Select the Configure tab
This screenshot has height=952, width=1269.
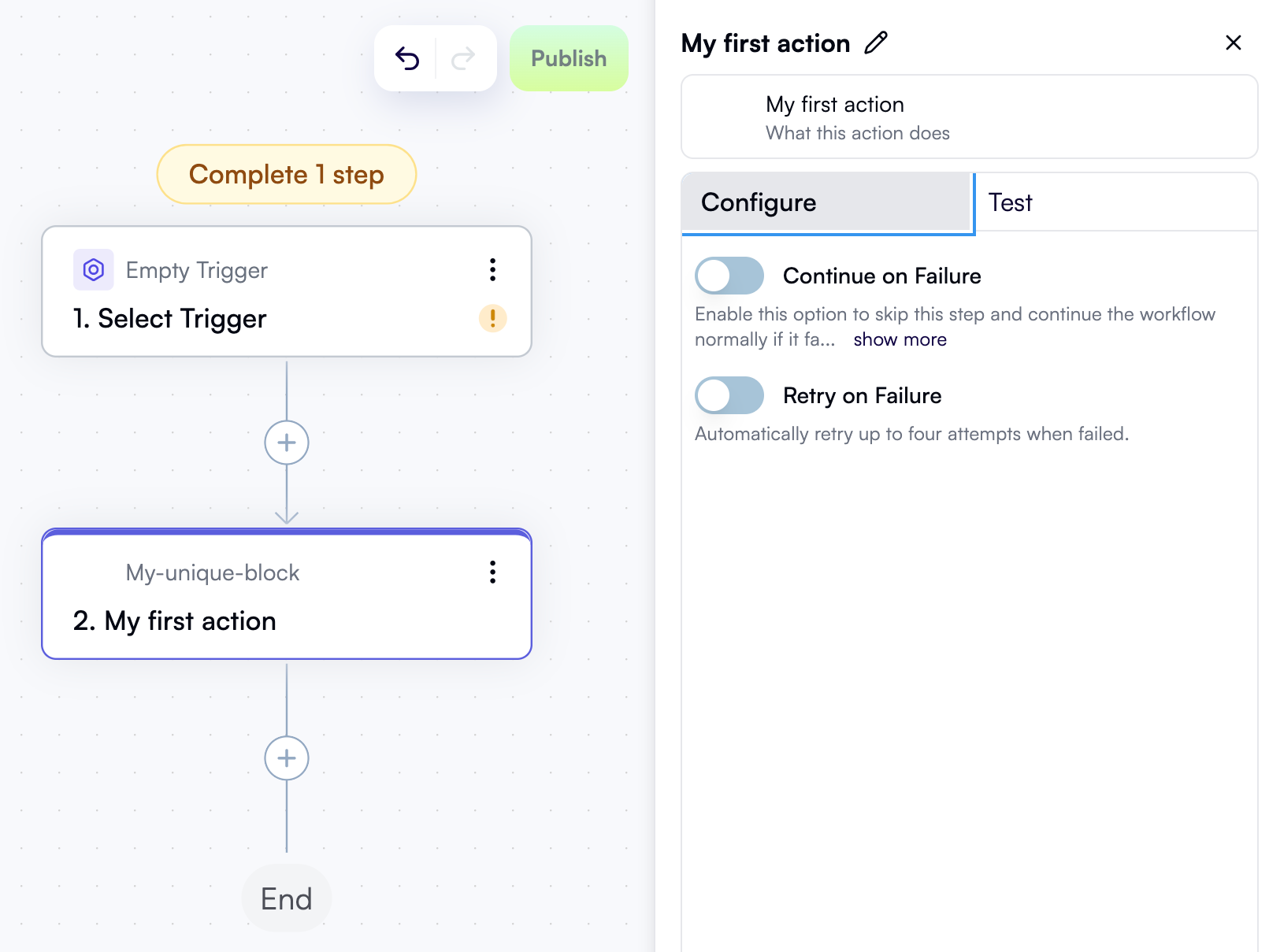pos(826,202)
